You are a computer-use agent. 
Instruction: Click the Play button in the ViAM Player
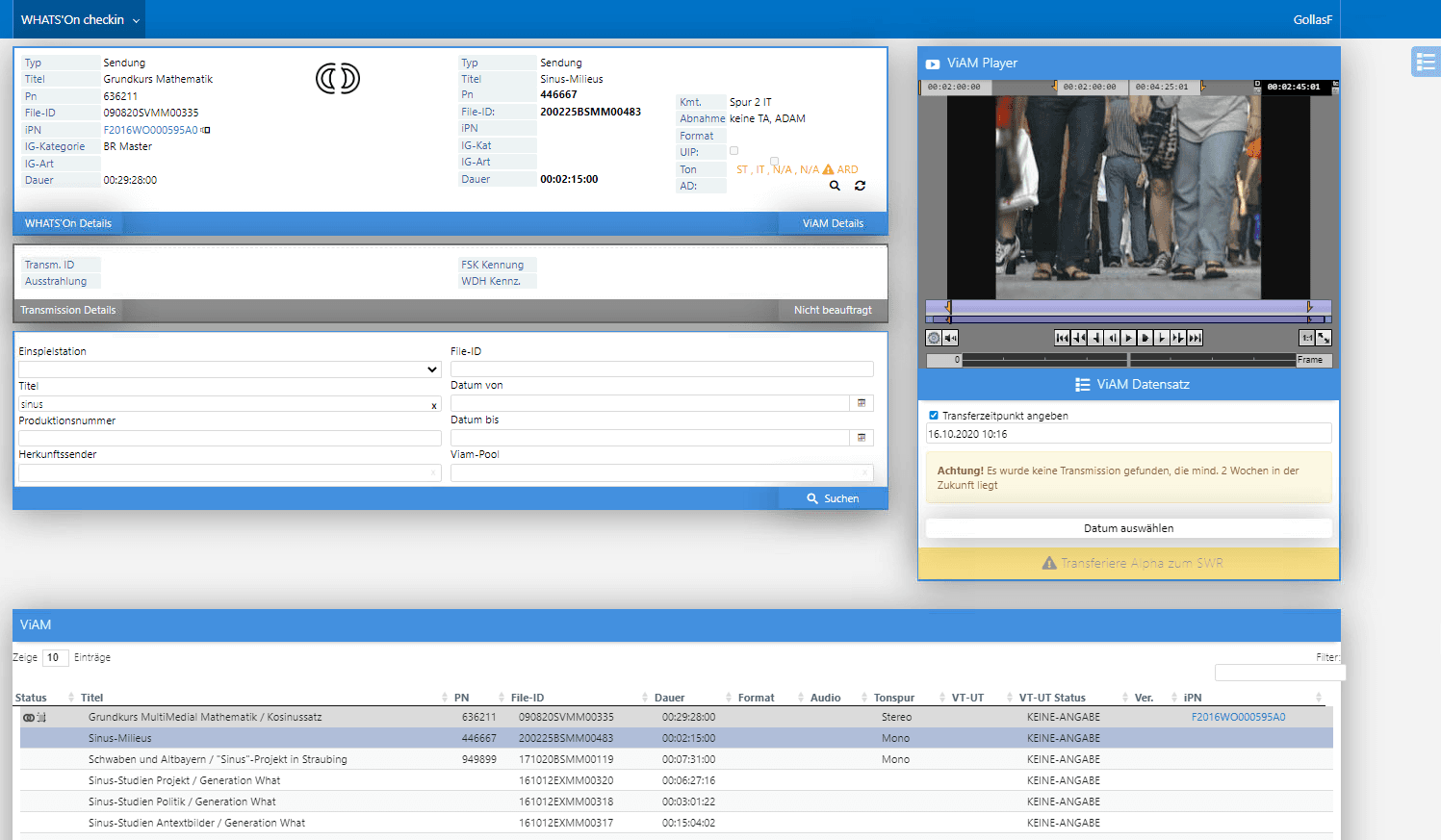click(1128, 337)
